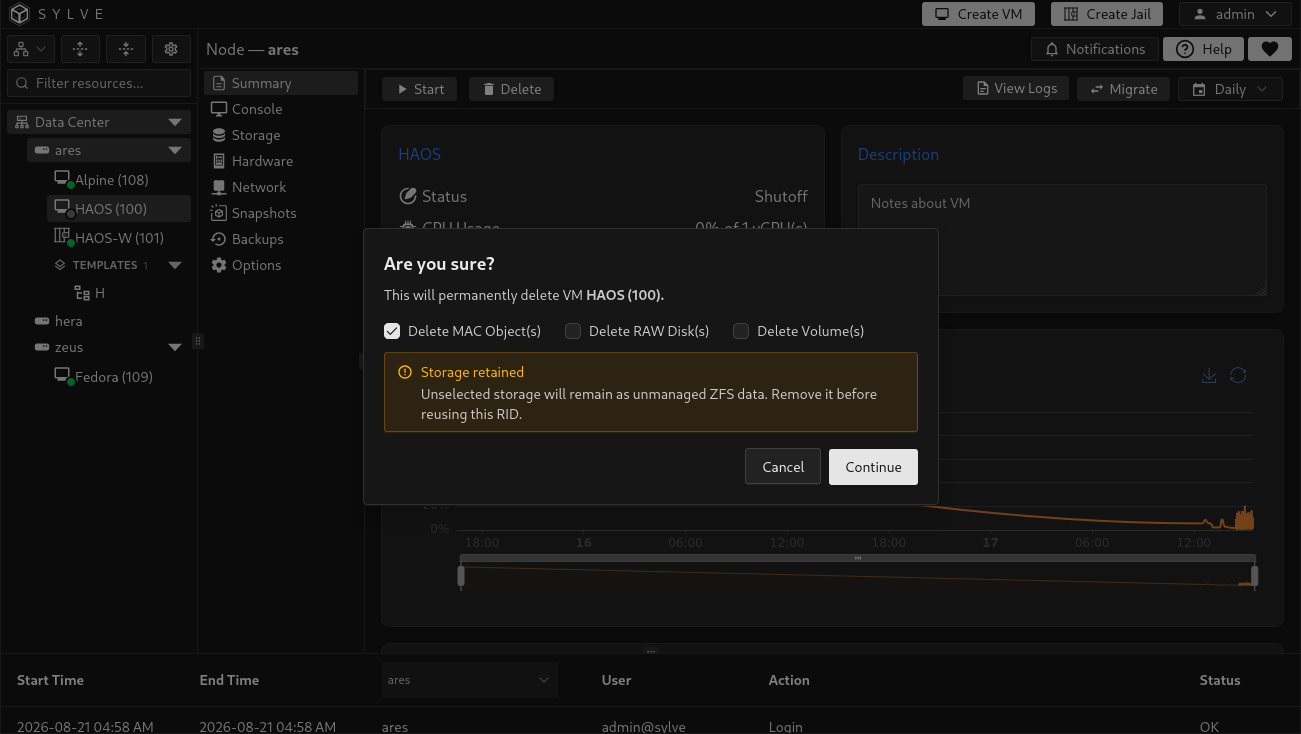This screenshot has width=1301, height=734.
Task: Click the Migrate button
Action: [1124, 89]
